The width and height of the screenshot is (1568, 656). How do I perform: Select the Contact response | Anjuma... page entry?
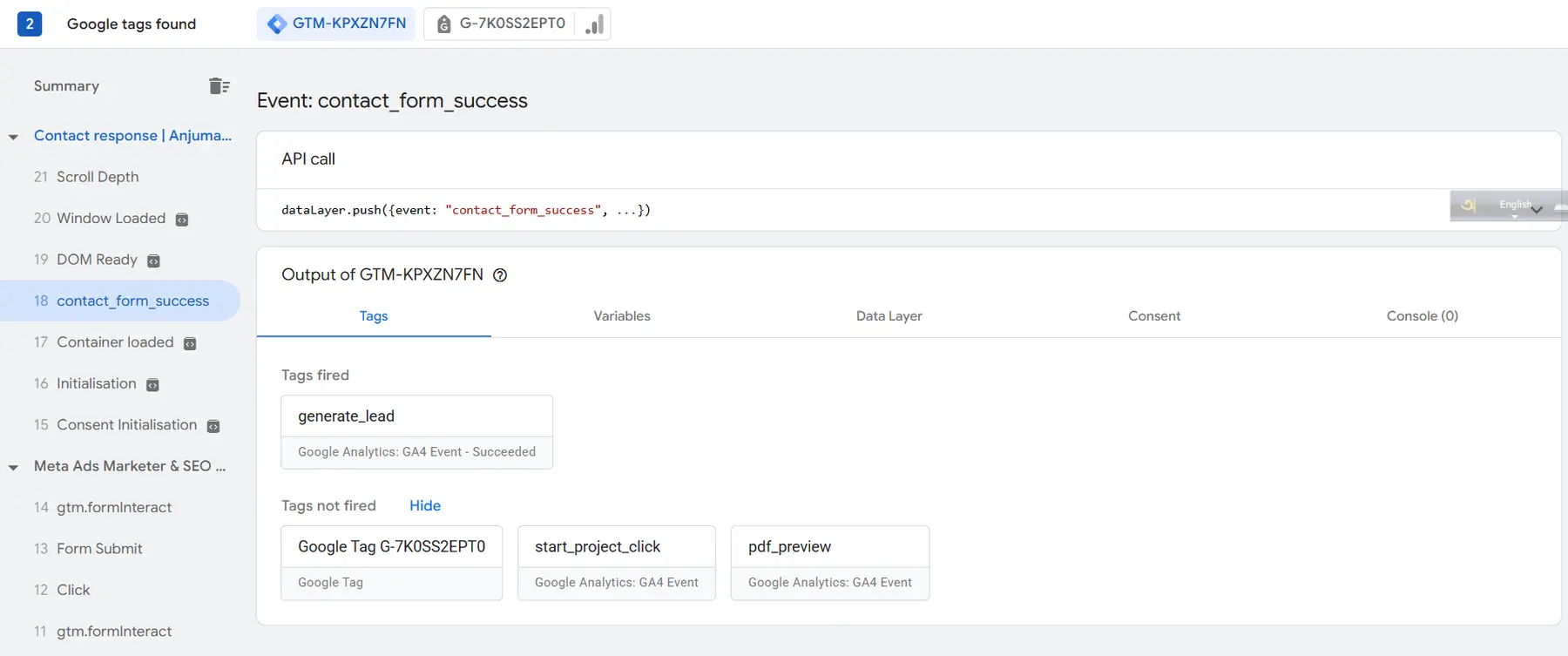point(132,135)
